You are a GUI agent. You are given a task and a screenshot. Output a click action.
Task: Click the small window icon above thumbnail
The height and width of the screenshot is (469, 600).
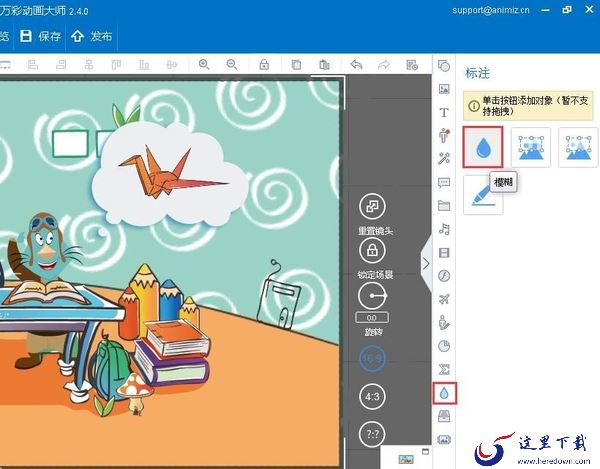click(426, 451)
